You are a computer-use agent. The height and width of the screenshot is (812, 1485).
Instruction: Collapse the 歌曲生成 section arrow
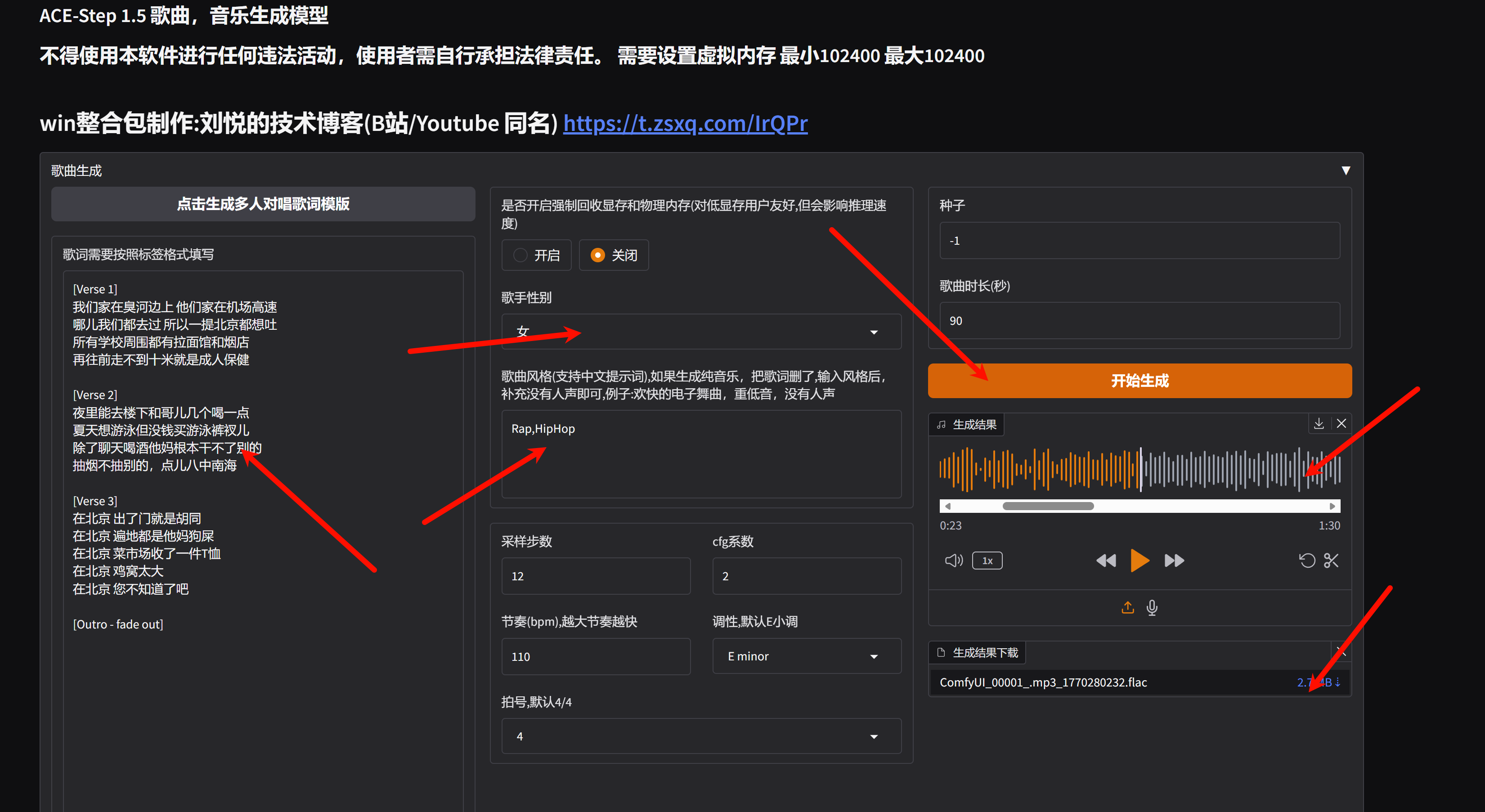(1346, 170)
